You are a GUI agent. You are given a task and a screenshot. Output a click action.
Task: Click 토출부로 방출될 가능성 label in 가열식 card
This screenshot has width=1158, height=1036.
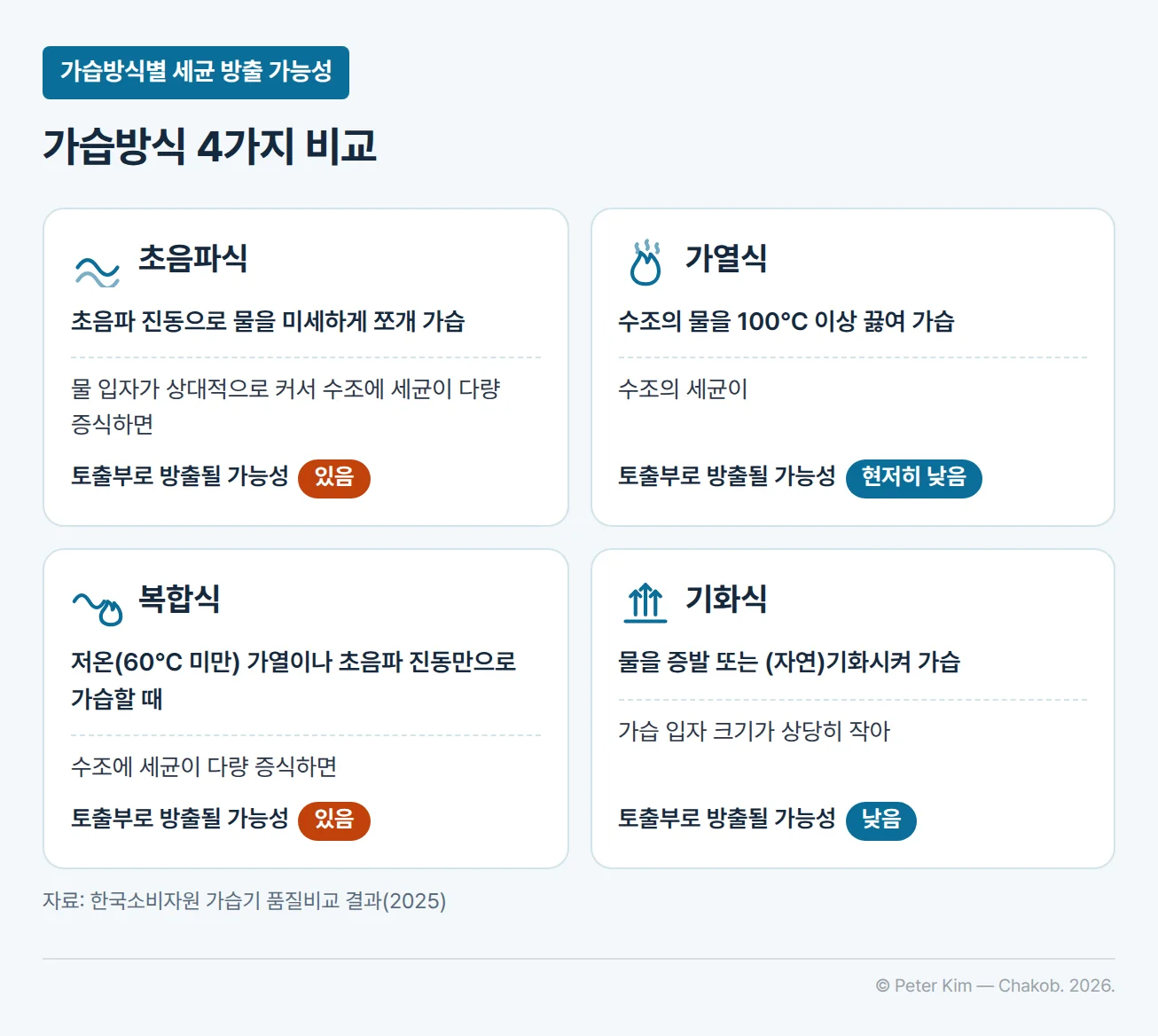727,476
